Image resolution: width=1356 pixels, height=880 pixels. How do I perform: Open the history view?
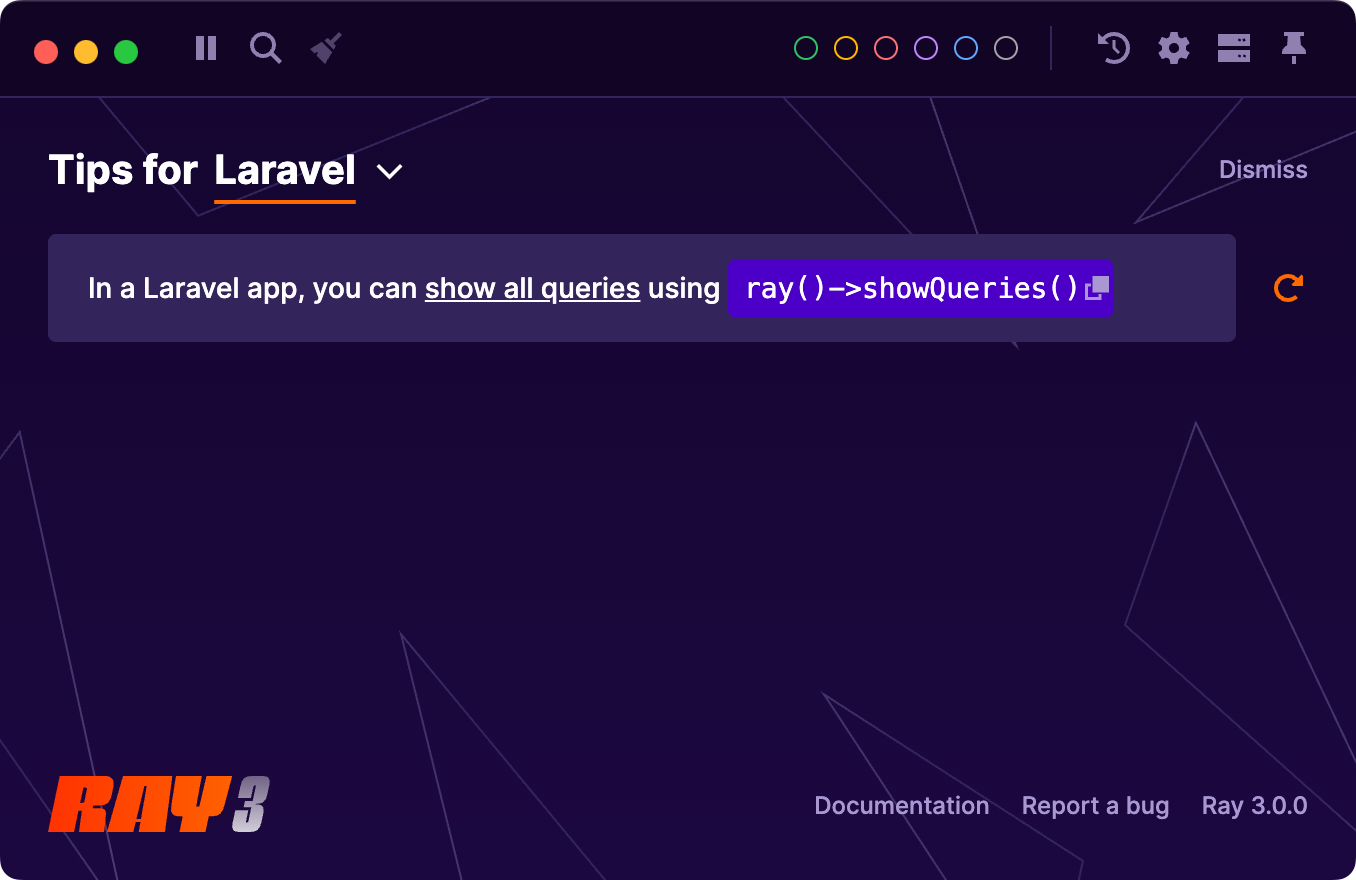1113,48
